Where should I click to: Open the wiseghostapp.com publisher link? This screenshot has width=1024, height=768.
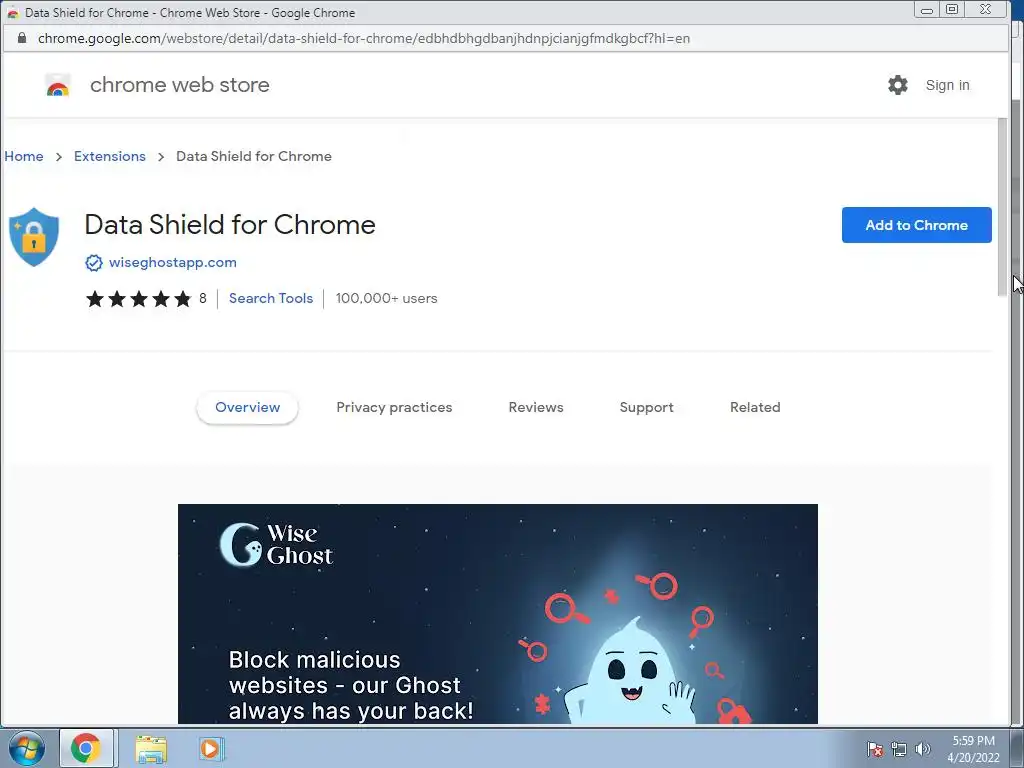pyautogui.click(x=172, y=263)
